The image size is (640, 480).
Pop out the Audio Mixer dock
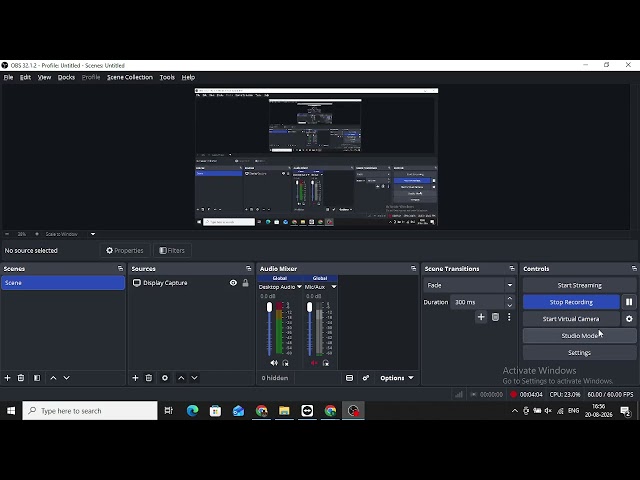pos(413,269)
